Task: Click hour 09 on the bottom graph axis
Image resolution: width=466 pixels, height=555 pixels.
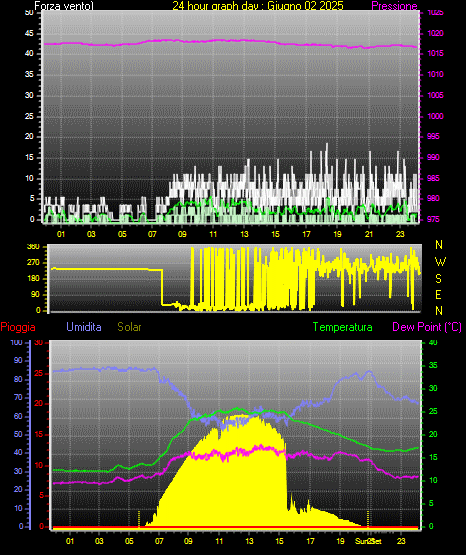Action: click(x=188, y=541)
